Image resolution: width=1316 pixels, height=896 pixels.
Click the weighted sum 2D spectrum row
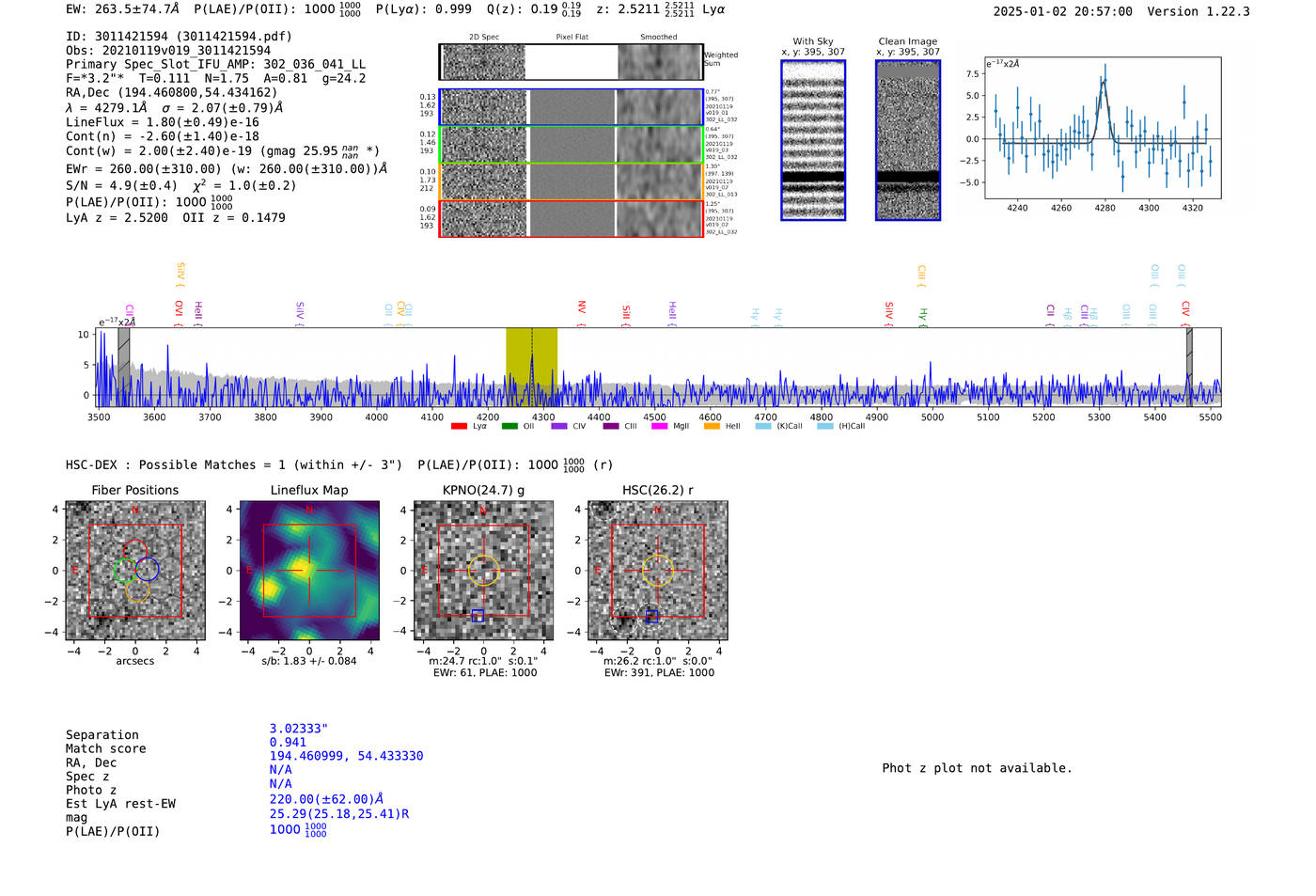coord(572,62)
